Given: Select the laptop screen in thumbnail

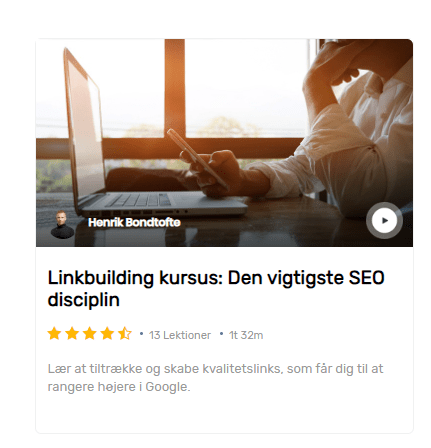Looking at the screenshot, I should click(87, 130).
